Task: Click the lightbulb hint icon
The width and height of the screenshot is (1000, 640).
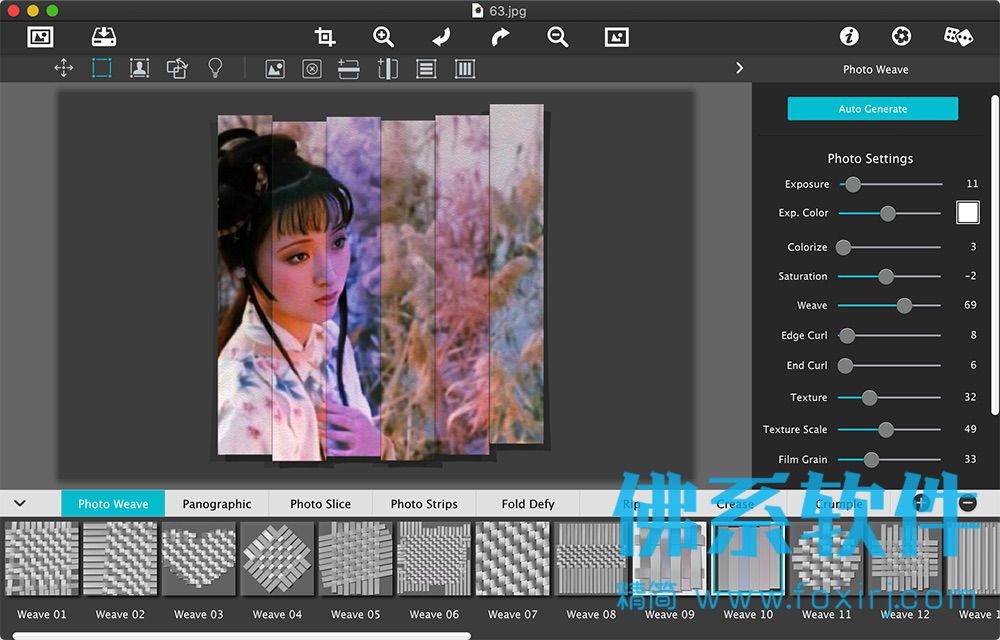Action: (216, 68)
